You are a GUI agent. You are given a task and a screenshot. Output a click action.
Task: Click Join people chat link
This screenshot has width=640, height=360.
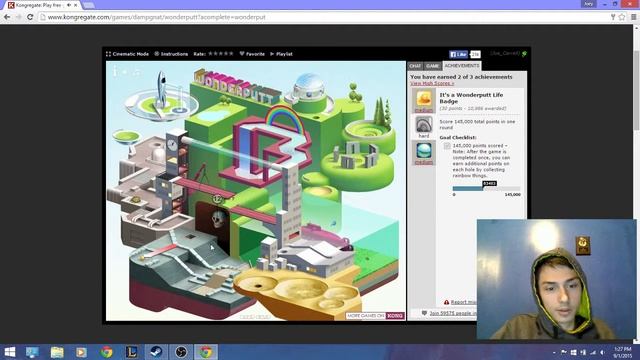point(452,313)
